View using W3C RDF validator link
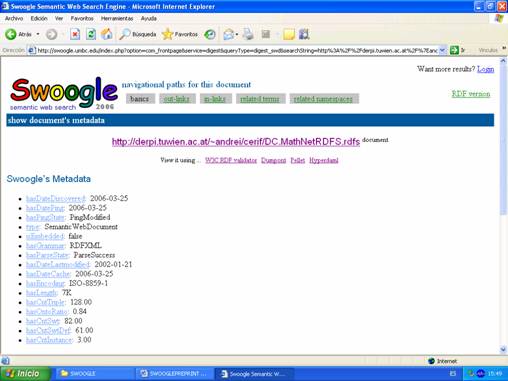The height and width of the screenshot is (381, 508). pyautogui.click(x=231, y=160)
